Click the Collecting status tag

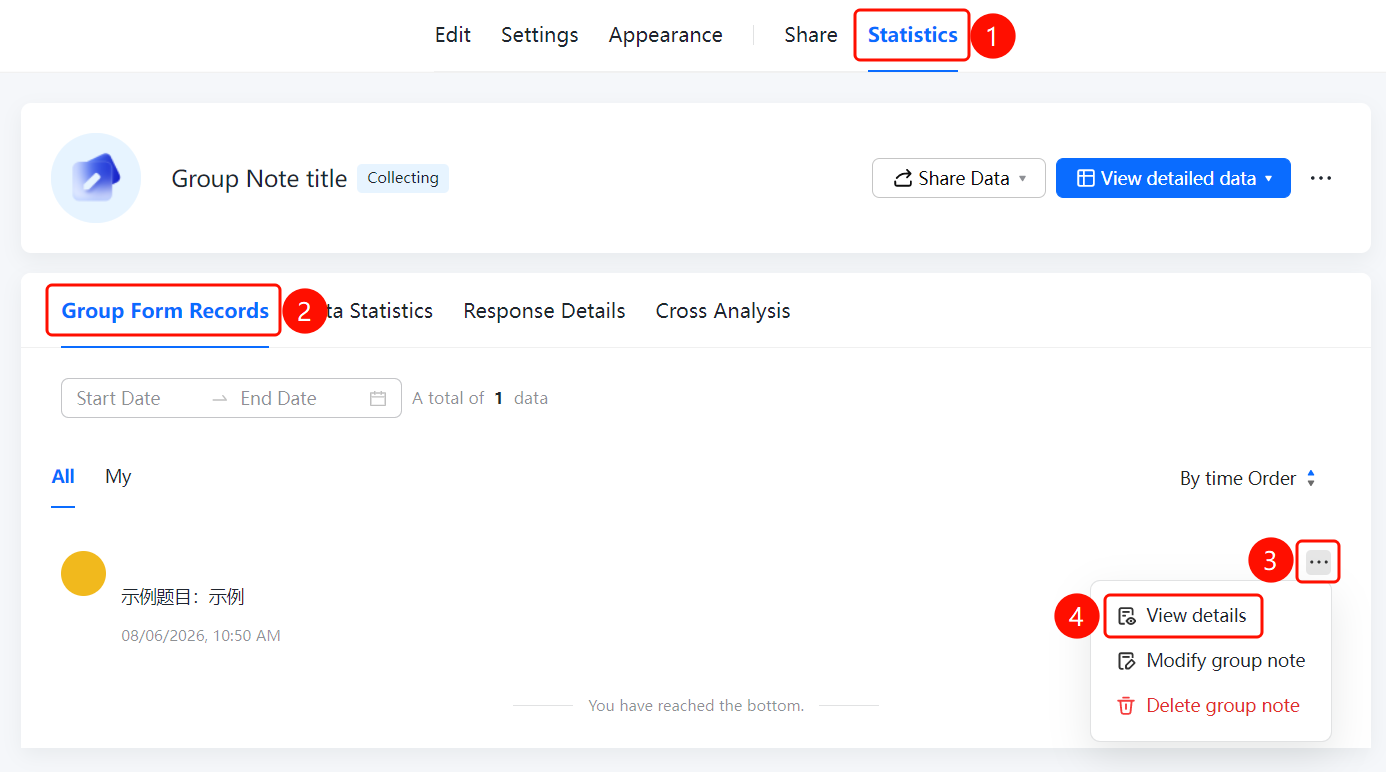pos(403,178)
